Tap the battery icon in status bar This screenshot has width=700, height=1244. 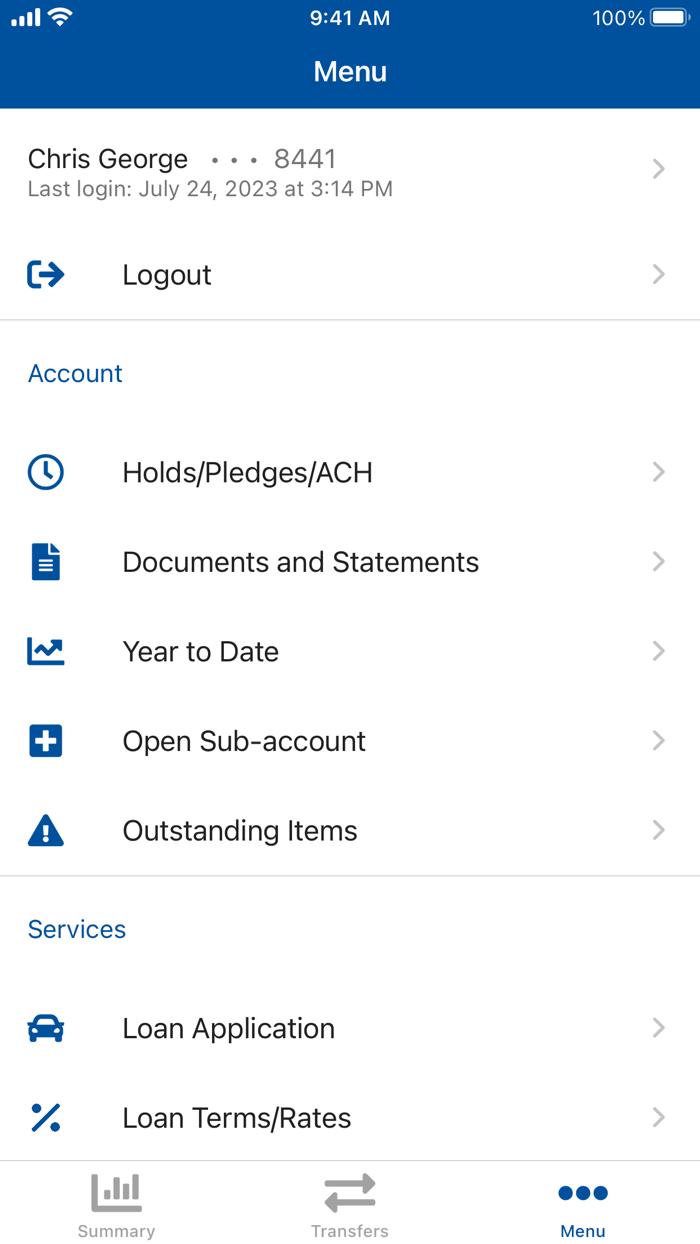[x=669, y=18]
